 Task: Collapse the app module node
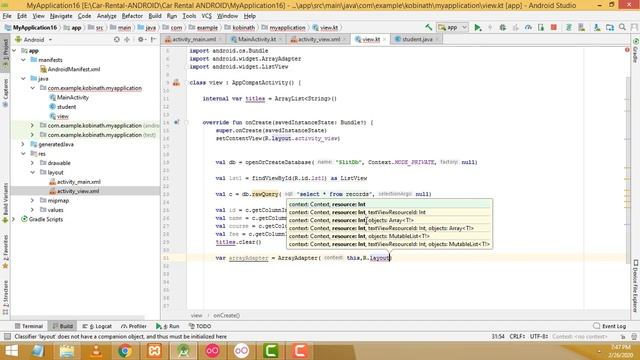pos(14,51)
